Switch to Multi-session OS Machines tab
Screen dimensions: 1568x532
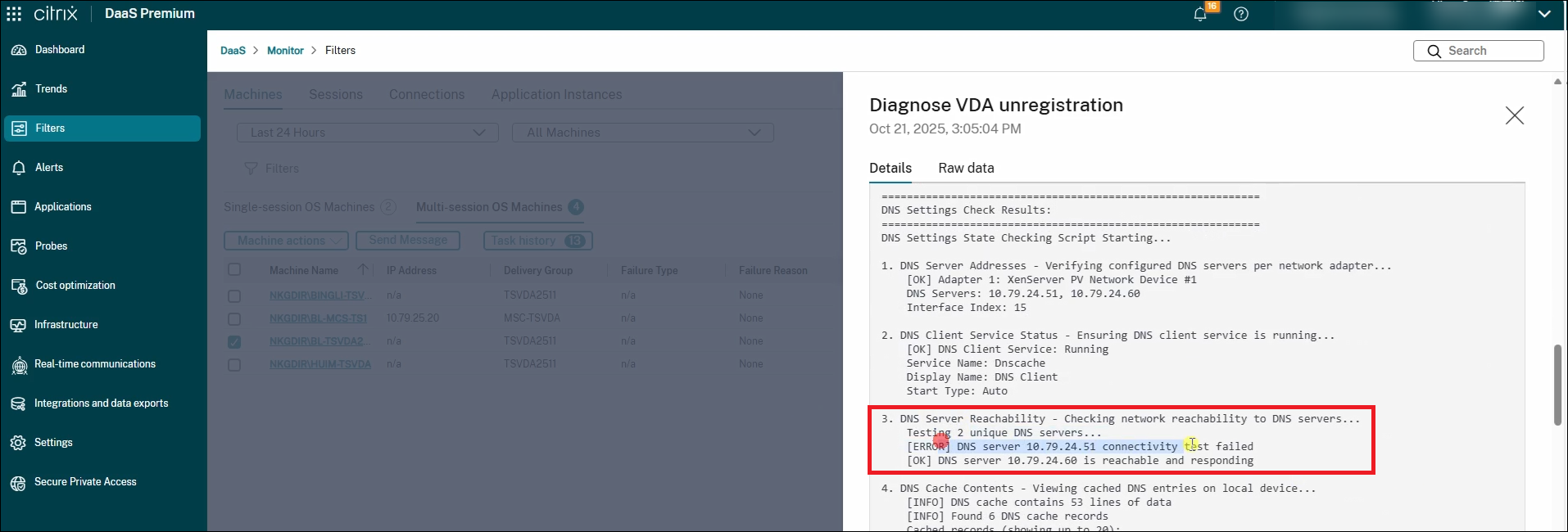pos(500,207)
